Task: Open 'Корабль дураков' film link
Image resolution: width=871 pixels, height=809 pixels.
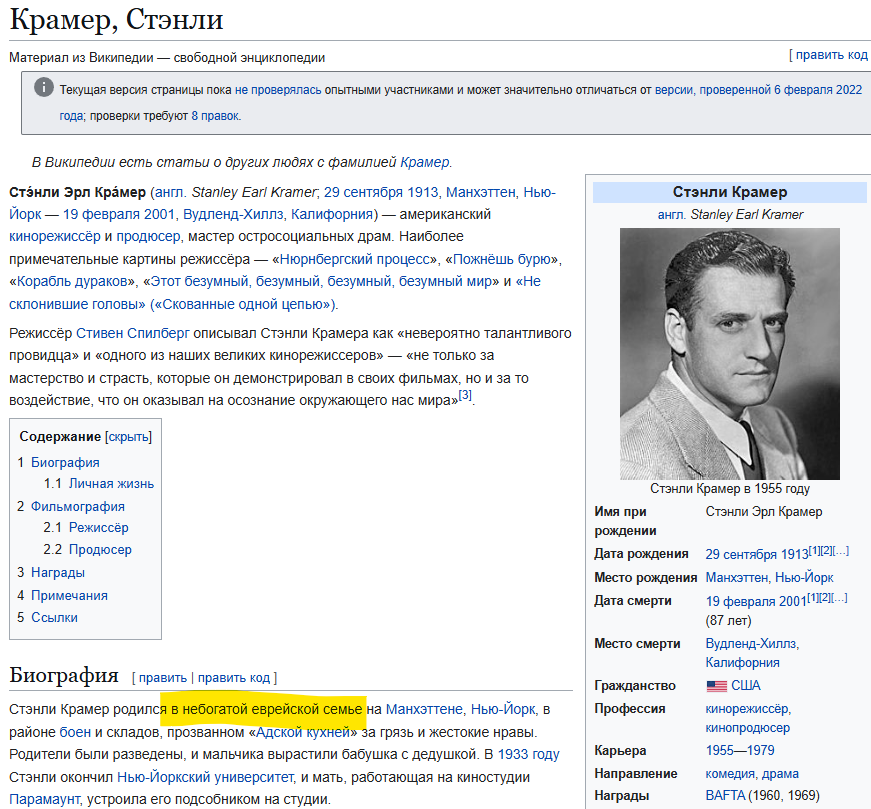Action: (72, 282)
